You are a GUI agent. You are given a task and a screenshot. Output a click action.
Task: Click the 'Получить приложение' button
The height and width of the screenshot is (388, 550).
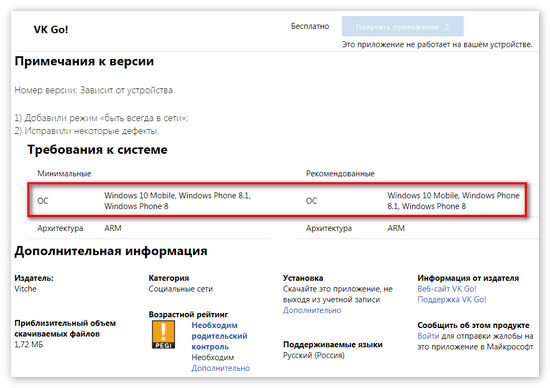point(403,26)
